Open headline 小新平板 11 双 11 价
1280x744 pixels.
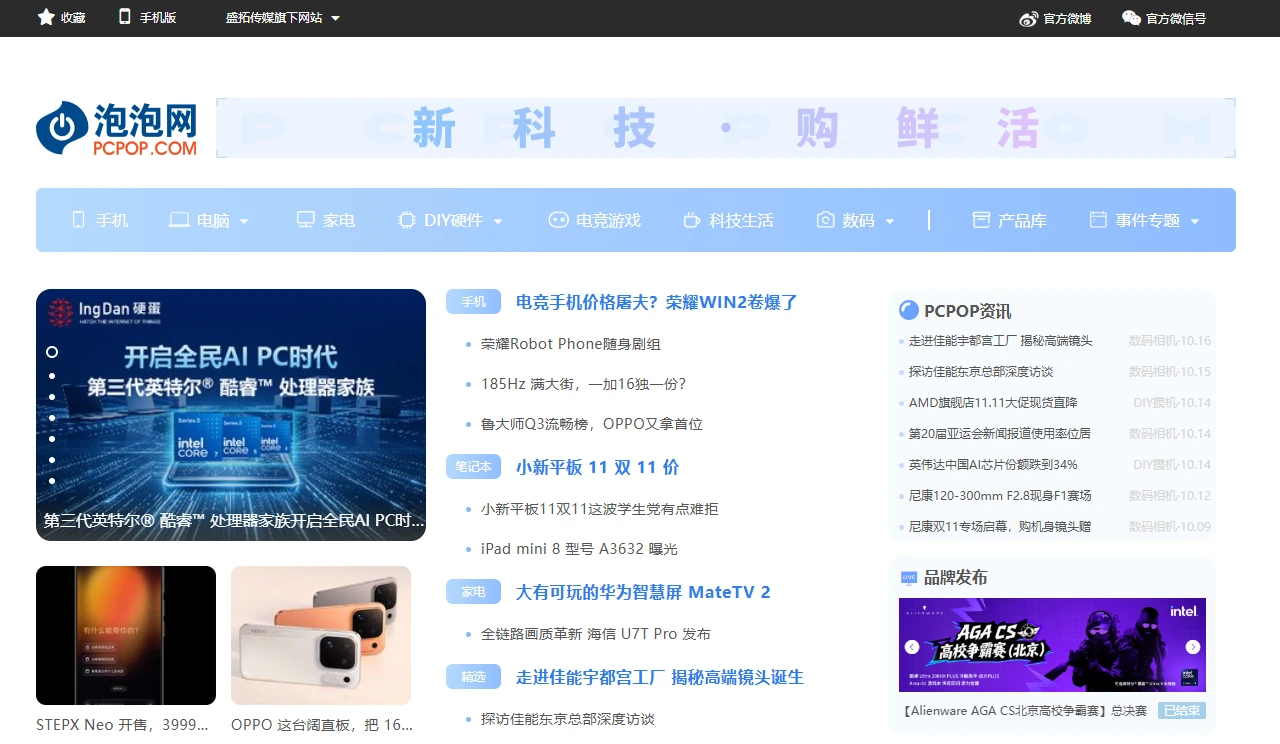coord(597,467)
